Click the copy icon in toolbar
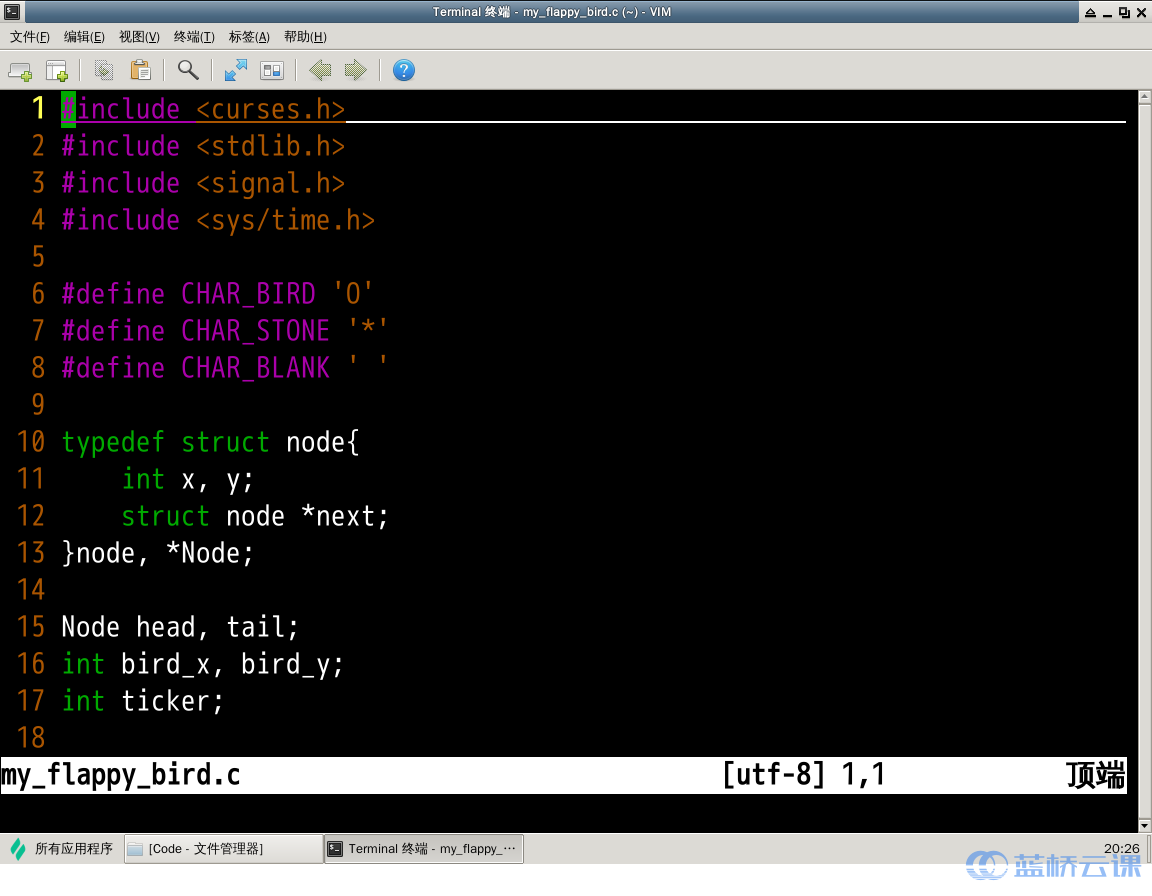1152x896 pixels. point(104,70)
